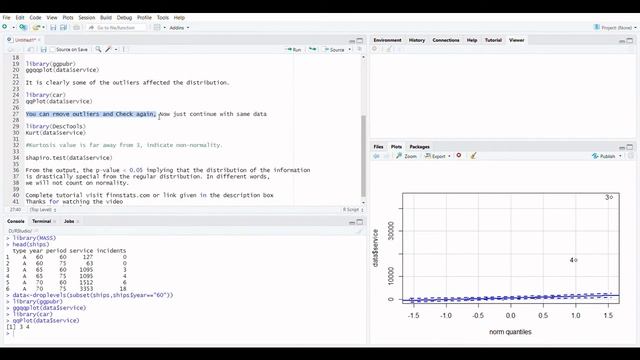The image size is (640, 360).
Task: Click the Publish button
Action: pyautogui.click(x=604, y=156)
